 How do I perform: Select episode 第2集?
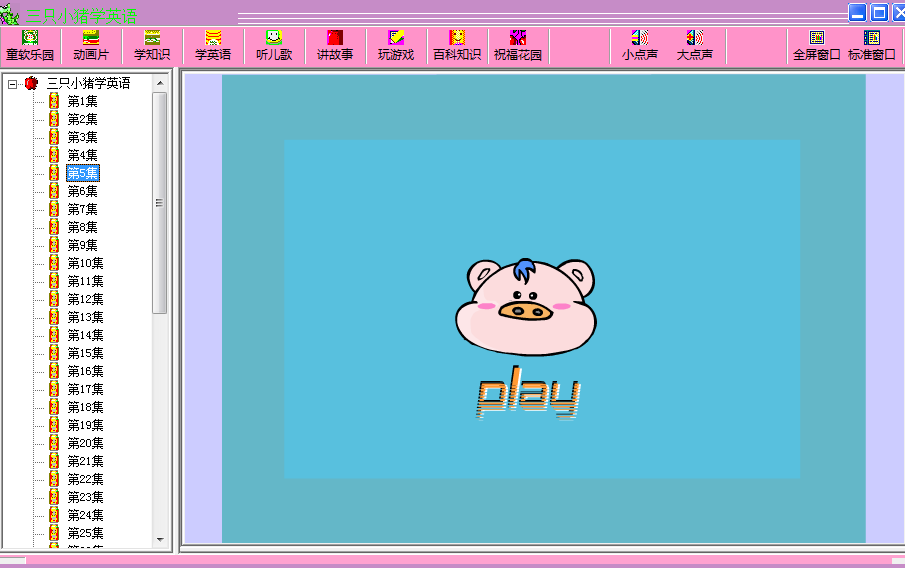point(83,119)
